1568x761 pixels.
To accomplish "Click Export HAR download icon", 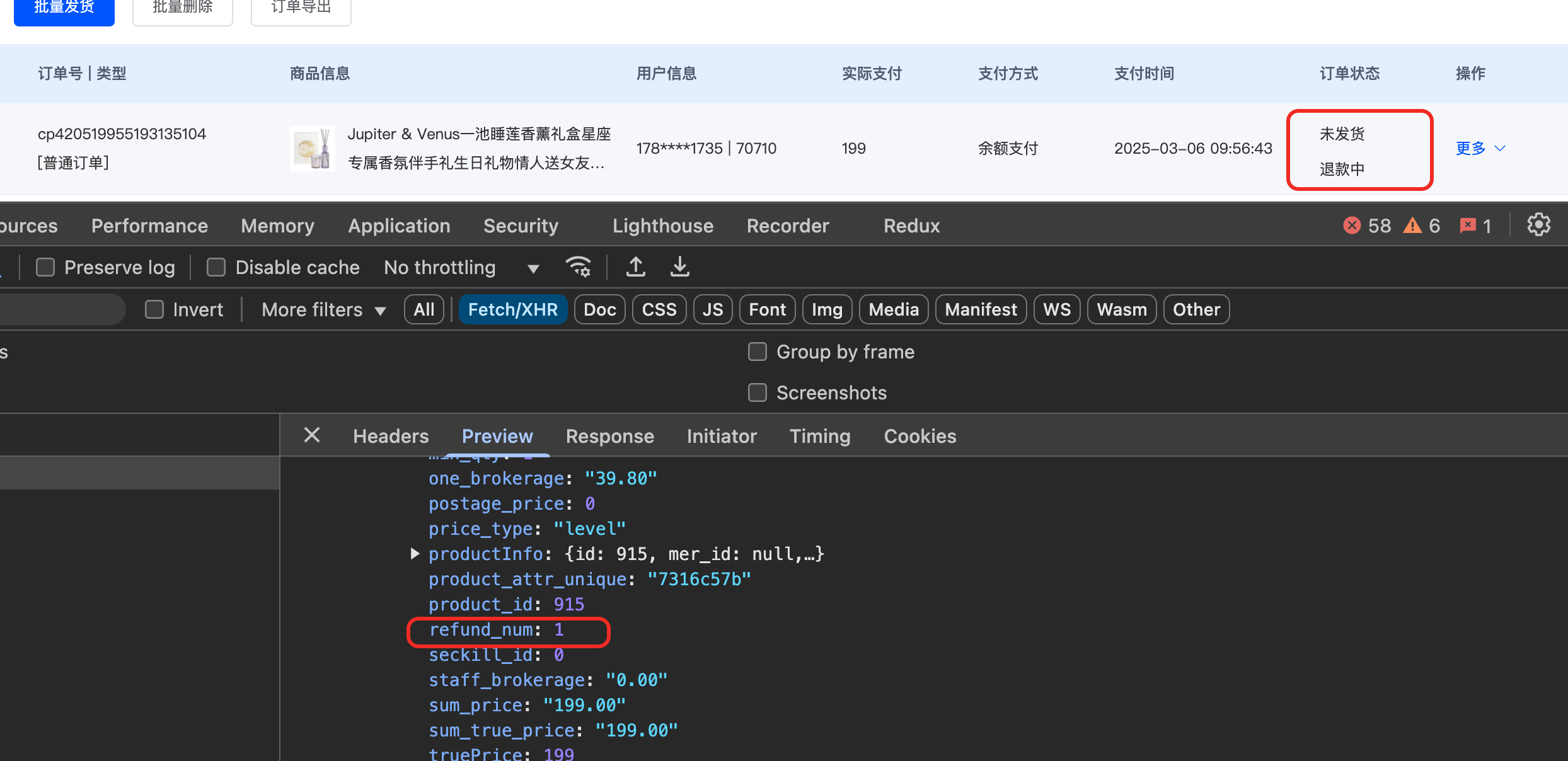I will point(679,267).
